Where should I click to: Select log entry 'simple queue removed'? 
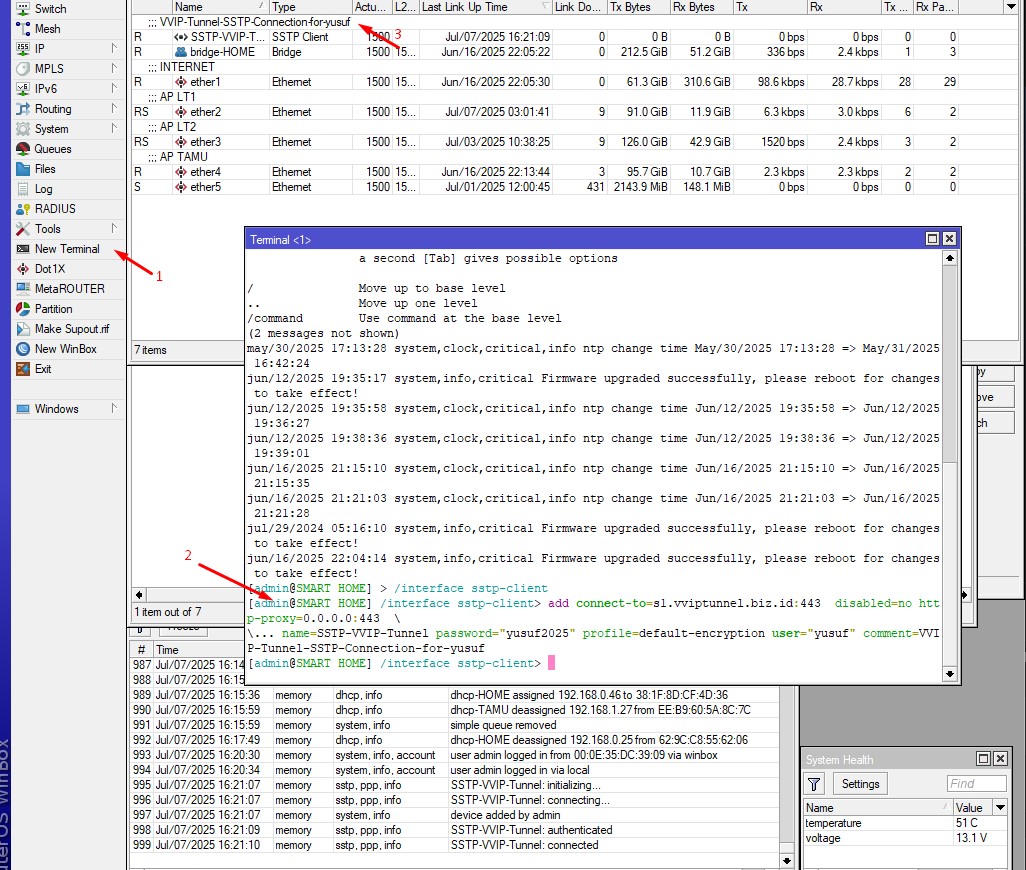click(x=455, y=725)
